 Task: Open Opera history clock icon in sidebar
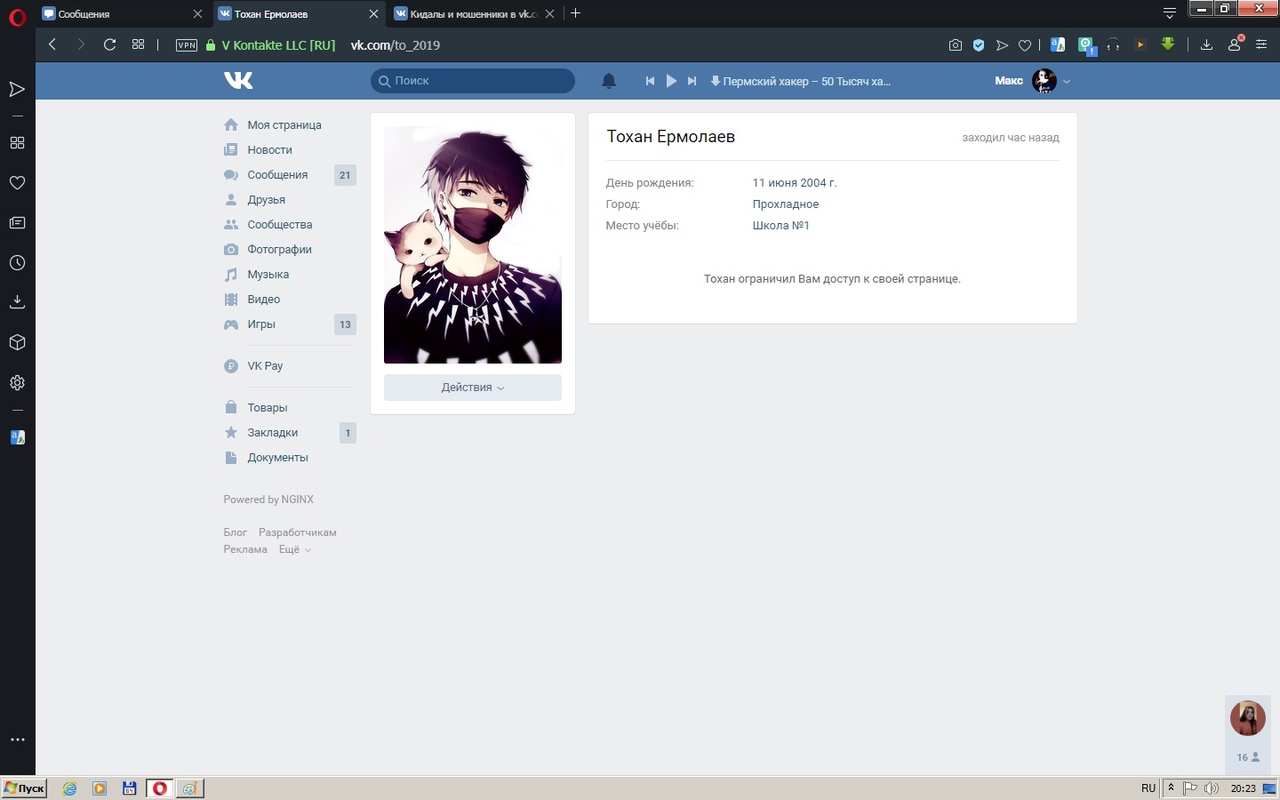pos(17,263)
